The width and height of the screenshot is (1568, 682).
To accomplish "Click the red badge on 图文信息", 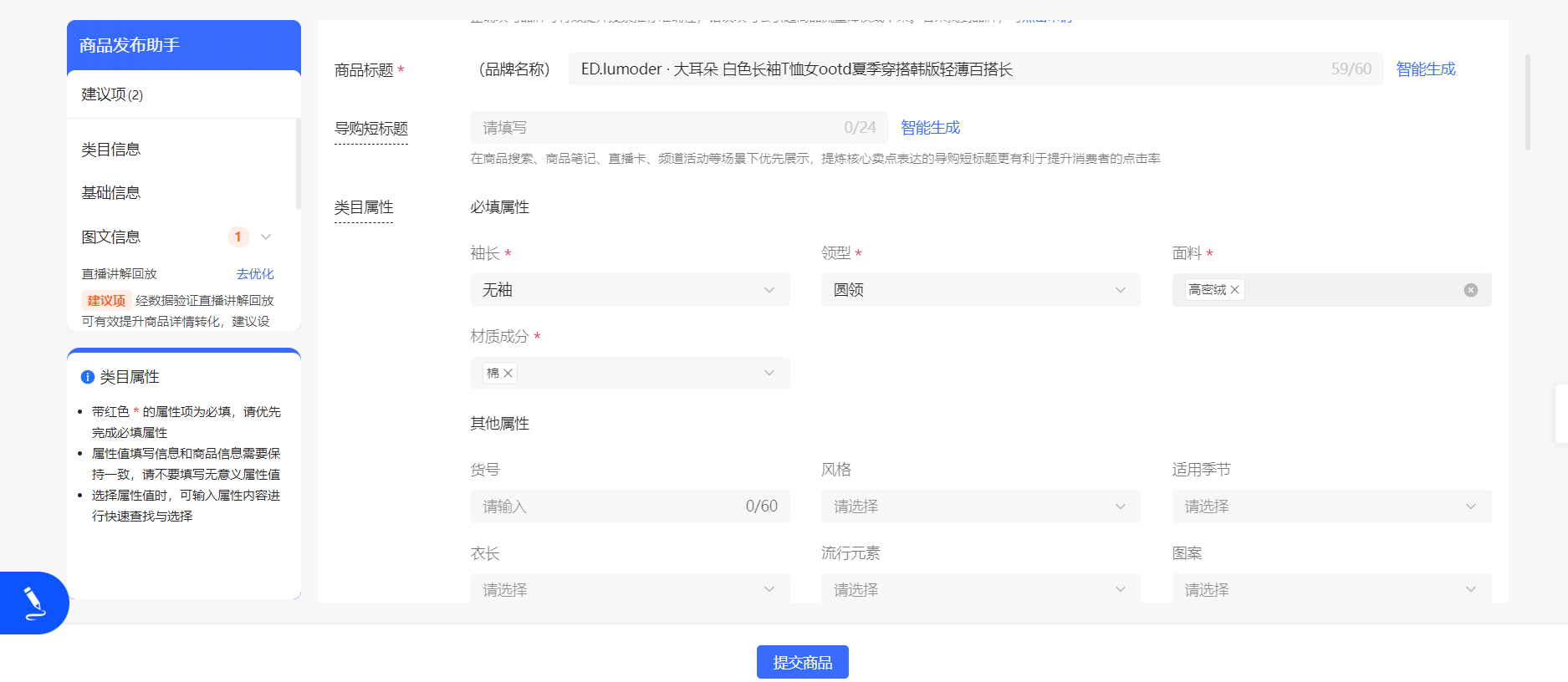I will click(x=238, y=237).
